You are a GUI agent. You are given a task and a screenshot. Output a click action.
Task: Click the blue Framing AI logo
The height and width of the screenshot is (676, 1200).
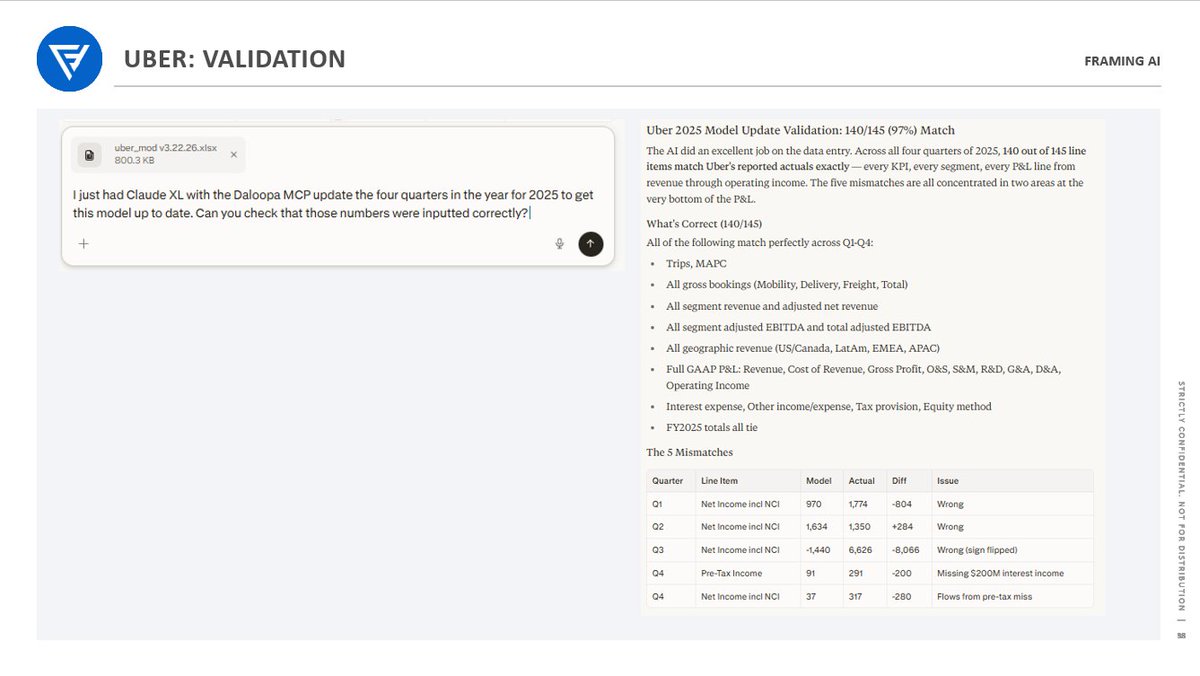[x=70, y=59]
